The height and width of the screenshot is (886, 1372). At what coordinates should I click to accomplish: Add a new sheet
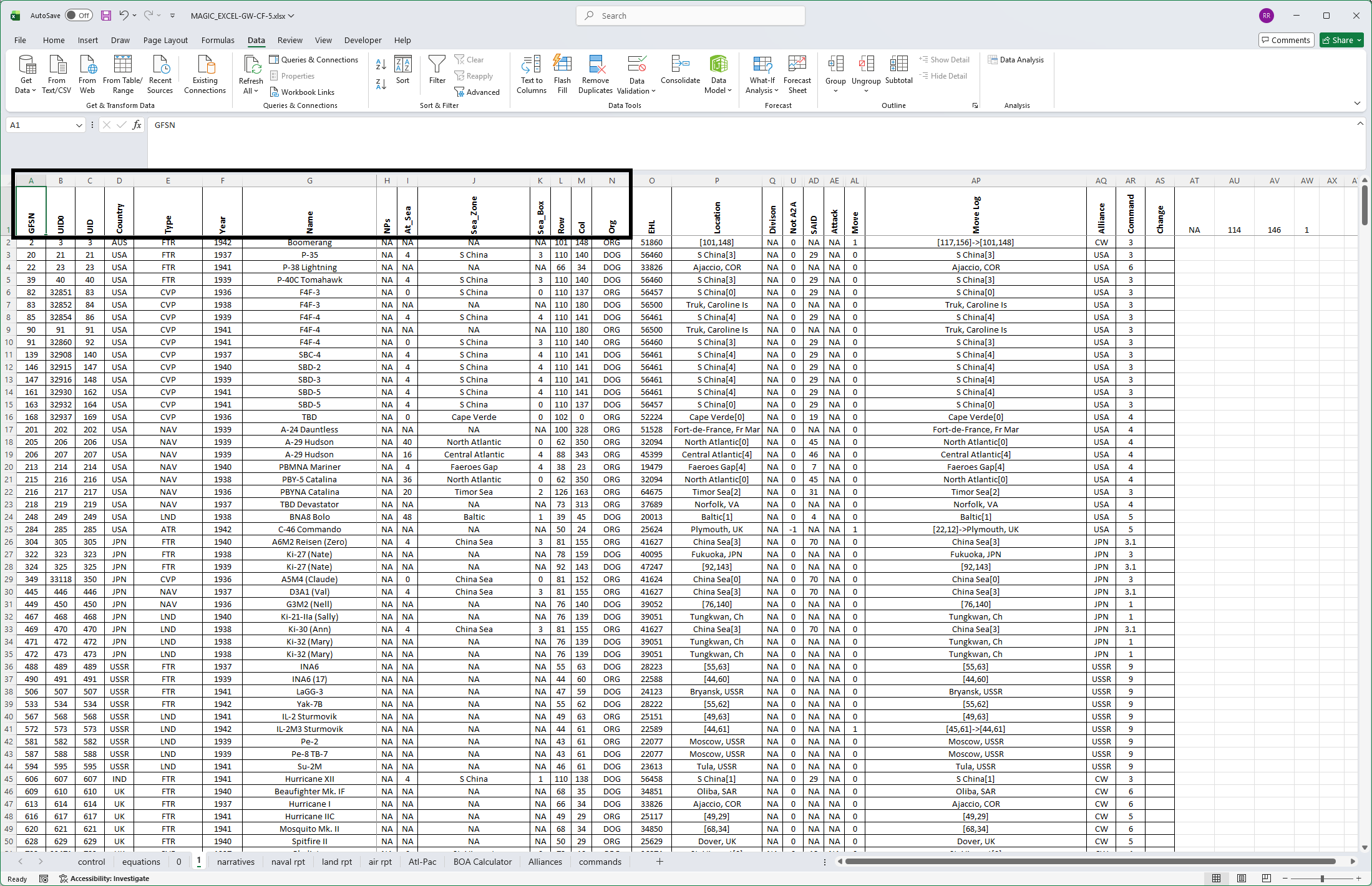659,862
